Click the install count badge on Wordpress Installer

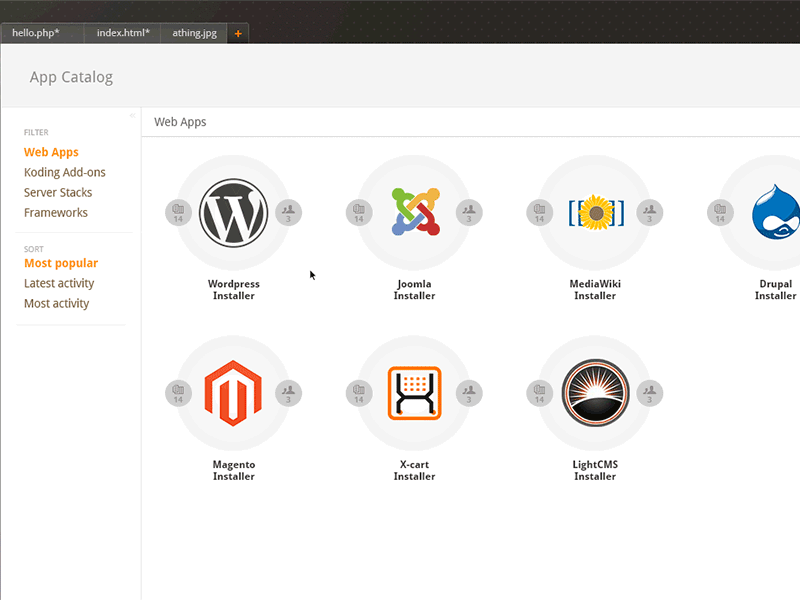[x=177, y=212]
